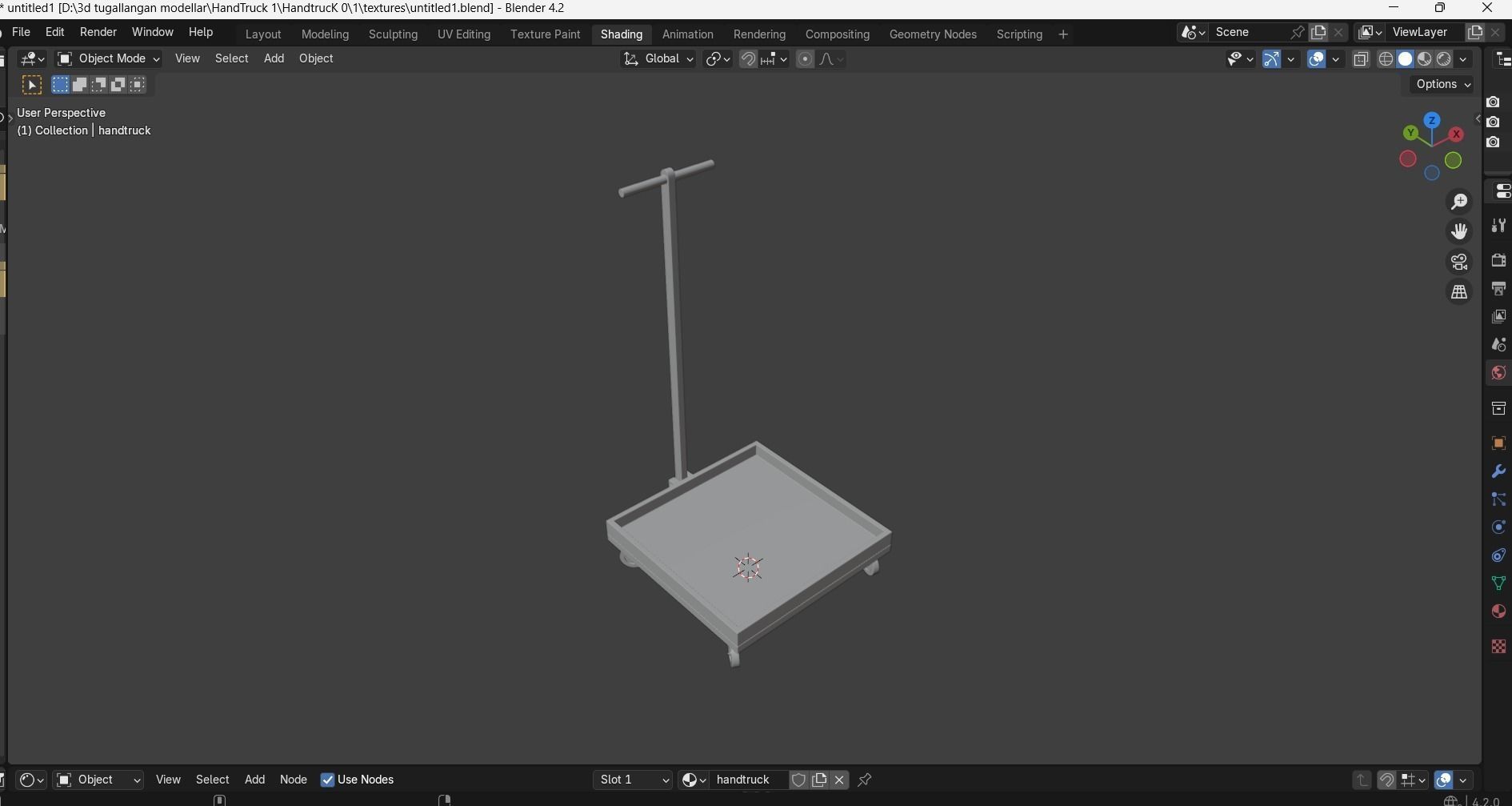Open the Object properties tab icon
Viewport: 1512px width, 806px height.
pyautogui.click(x=1498, y=443)
